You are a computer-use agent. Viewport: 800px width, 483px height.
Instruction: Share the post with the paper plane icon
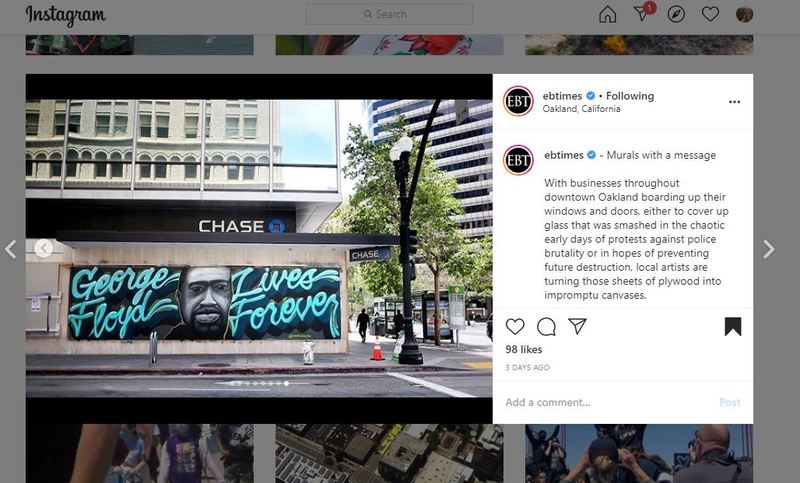tap(577, 326)
